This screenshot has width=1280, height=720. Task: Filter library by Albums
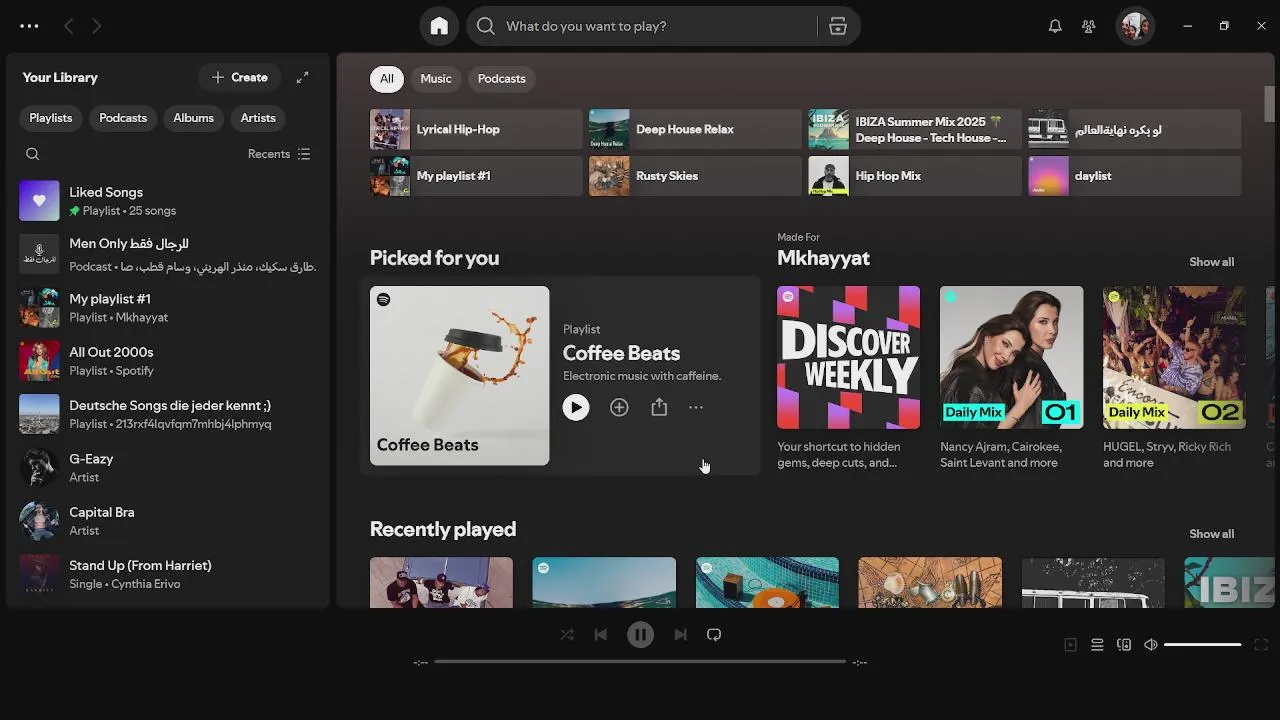pos(193,118)
